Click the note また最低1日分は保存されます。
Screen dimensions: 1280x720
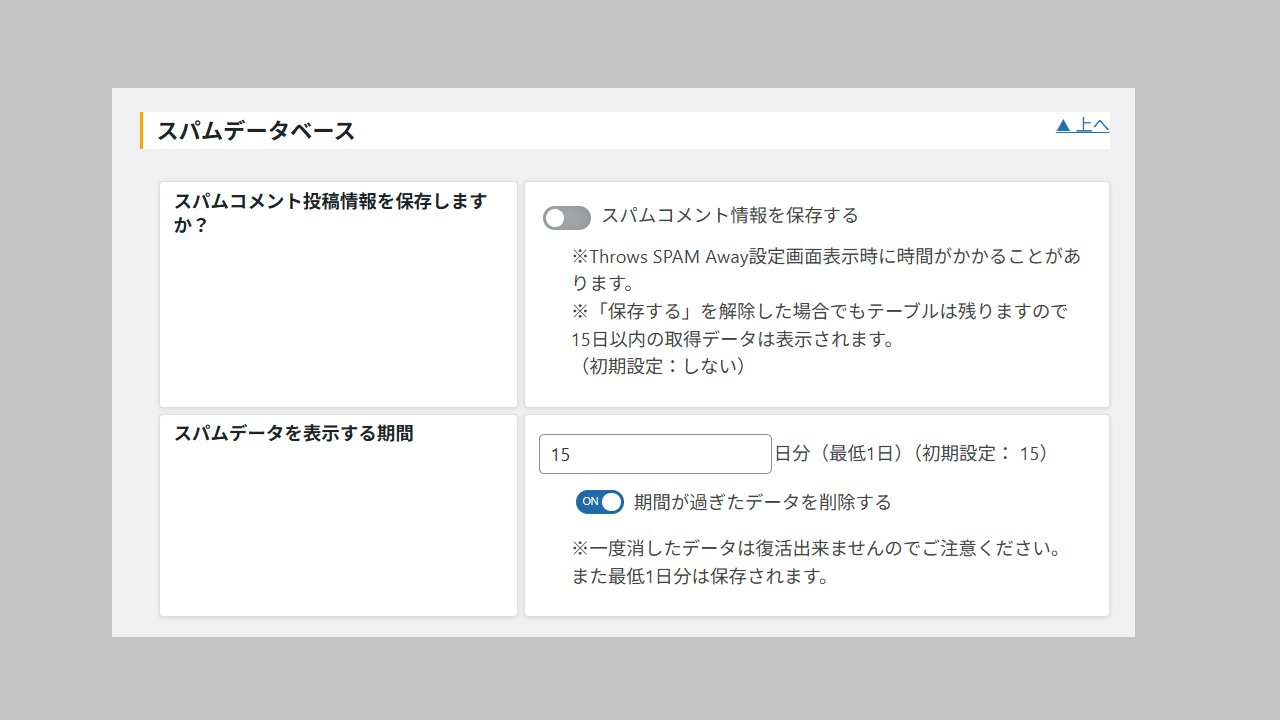point(701,577)
